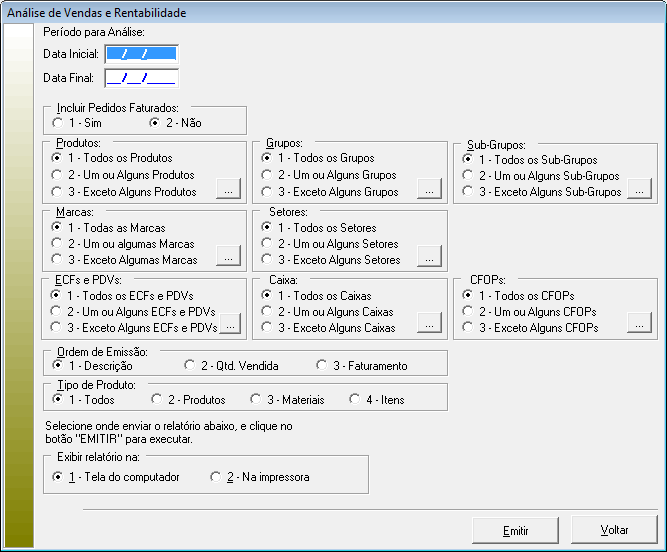Select '2 - Um ou Alguns Sub-Grupos'
The height and width of the screenshot is (552, 667).
point(468,176)
